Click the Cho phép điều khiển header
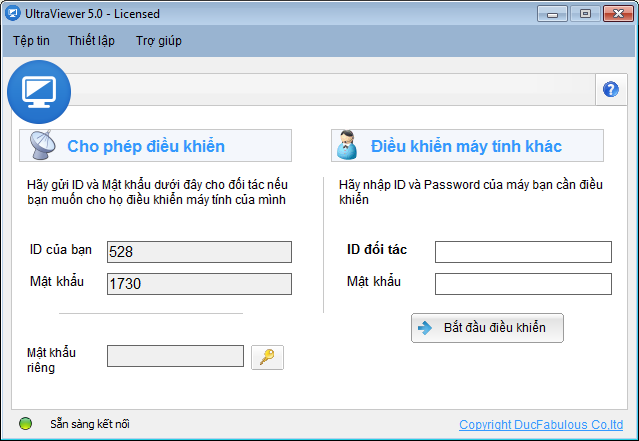The width and height of the screenshot is (639, 441). tap(155, 146)
